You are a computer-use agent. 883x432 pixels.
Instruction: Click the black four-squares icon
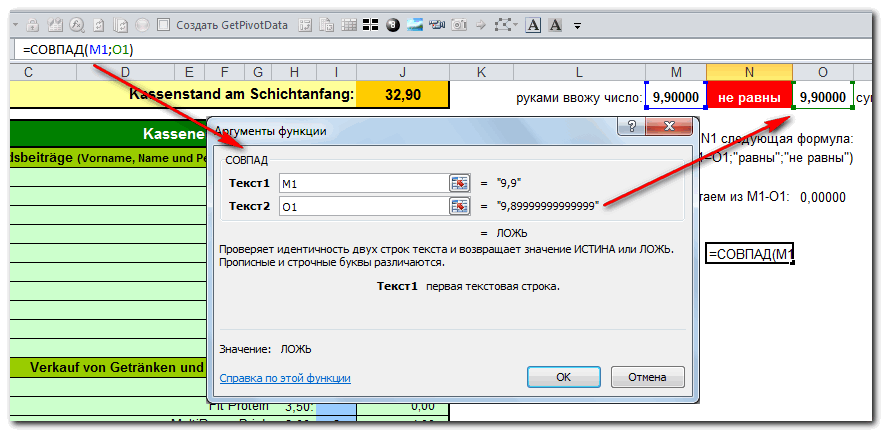click(370, 25)
